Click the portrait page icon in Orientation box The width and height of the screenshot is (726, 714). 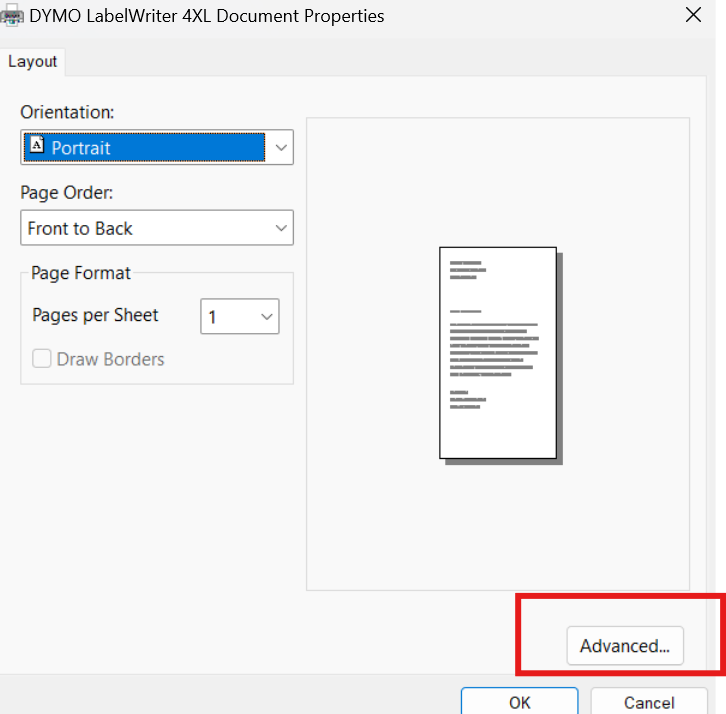point(37,145)
